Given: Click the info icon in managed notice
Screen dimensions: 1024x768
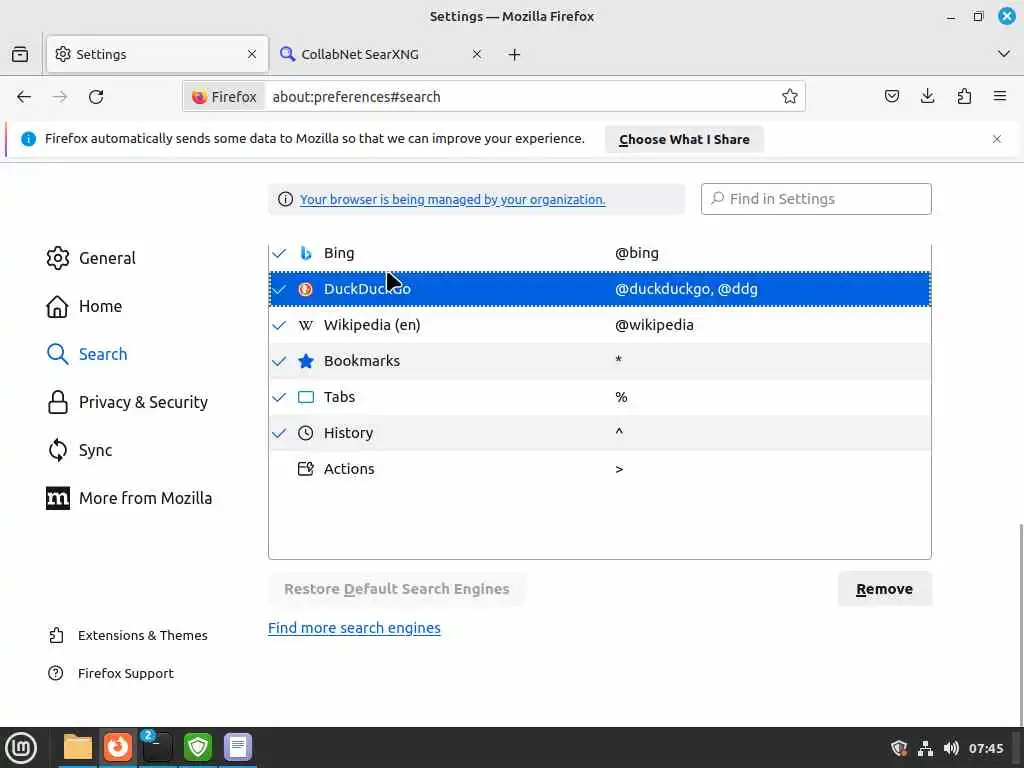Looking at the screenshot, I should [x=285, y=199].
